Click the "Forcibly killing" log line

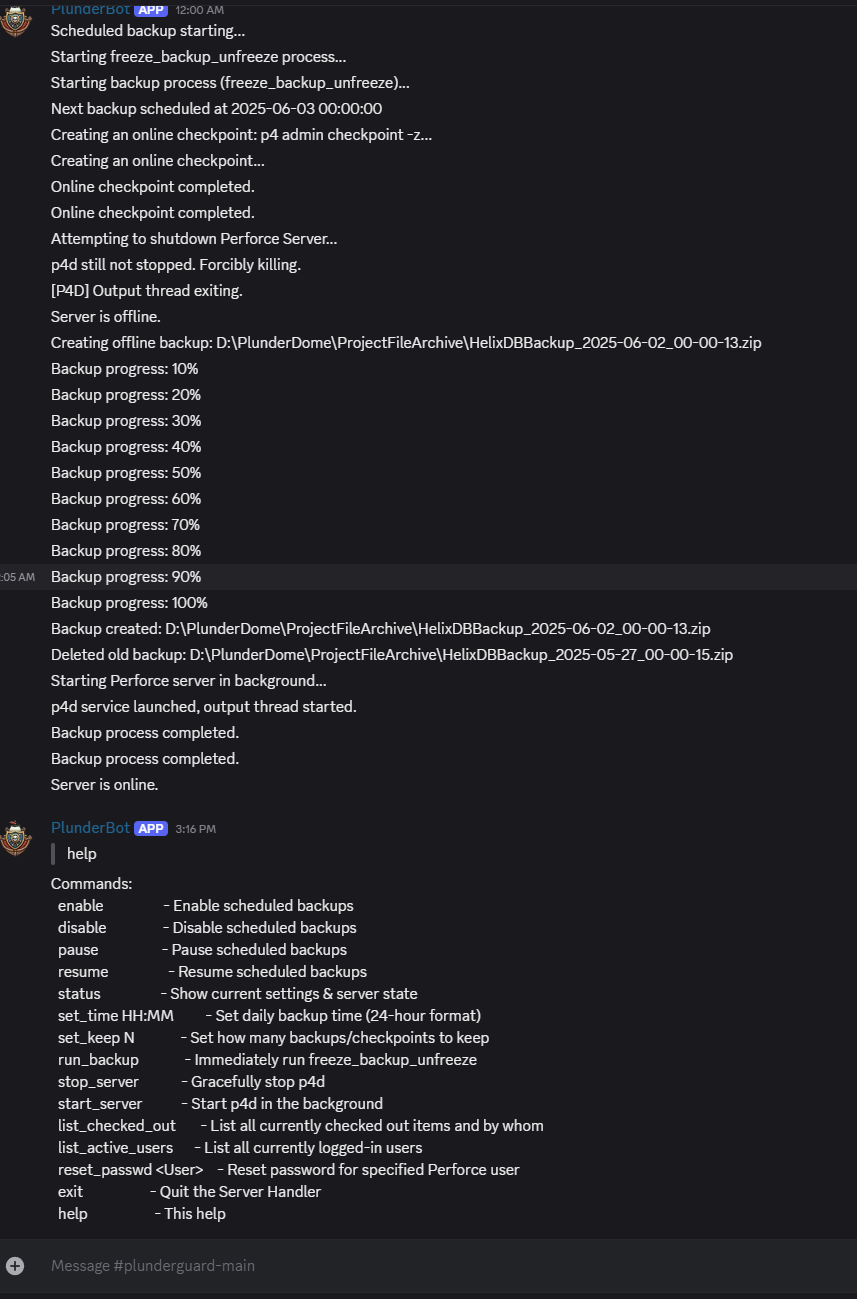point(176,265)
